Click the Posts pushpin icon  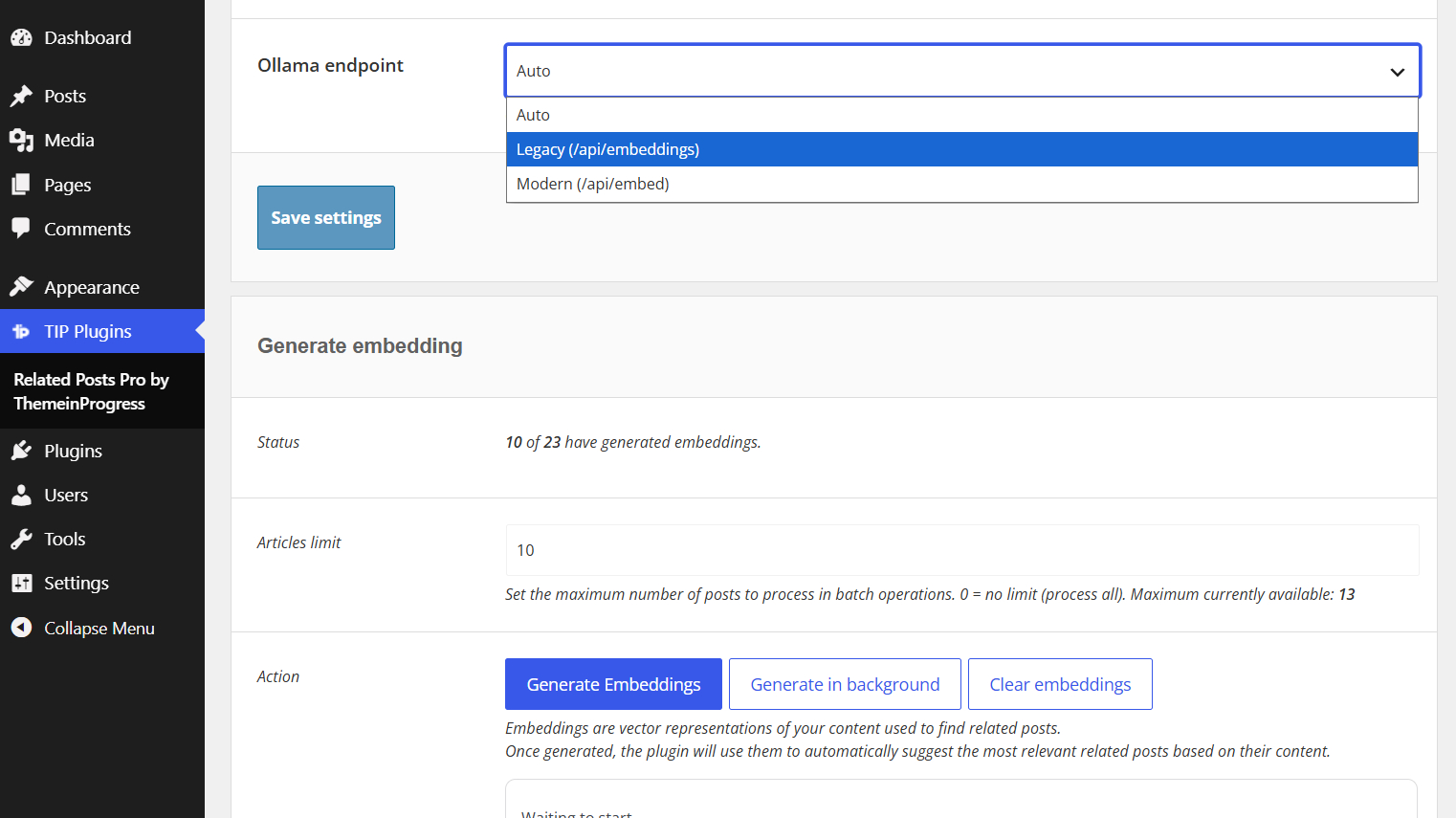[21, 97]
